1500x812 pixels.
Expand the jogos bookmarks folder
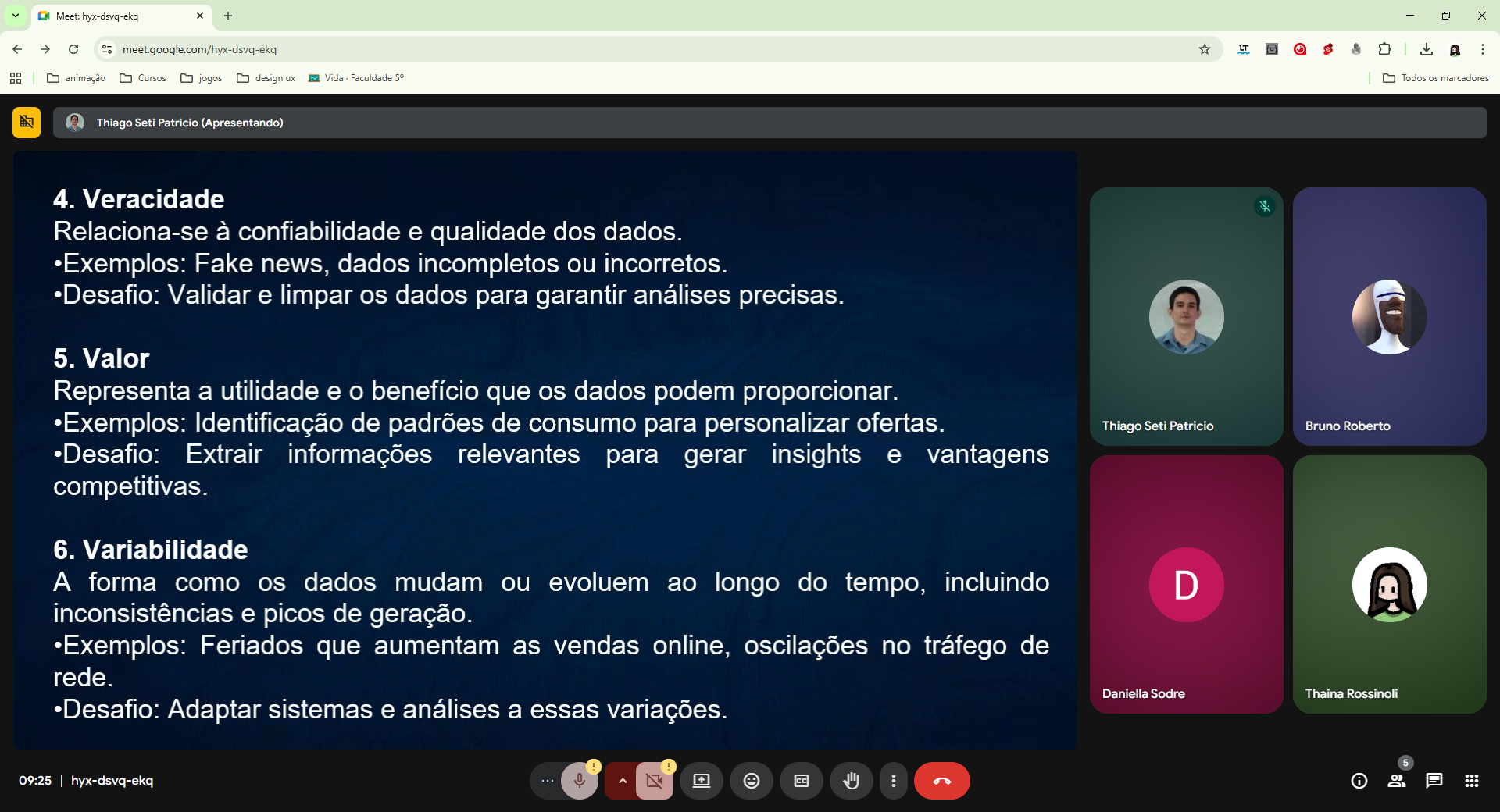pos(202,78)
